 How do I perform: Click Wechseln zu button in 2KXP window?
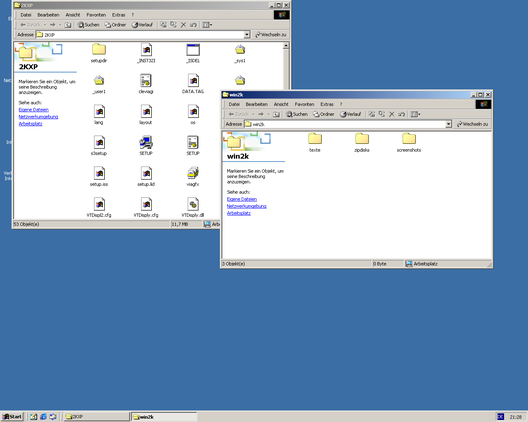tap(271, 35)
